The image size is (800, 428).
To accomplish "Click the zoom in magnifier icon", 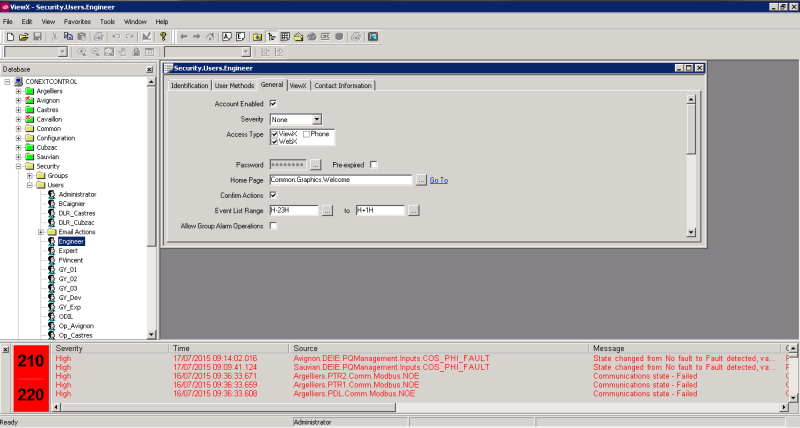I will (82, 51).
